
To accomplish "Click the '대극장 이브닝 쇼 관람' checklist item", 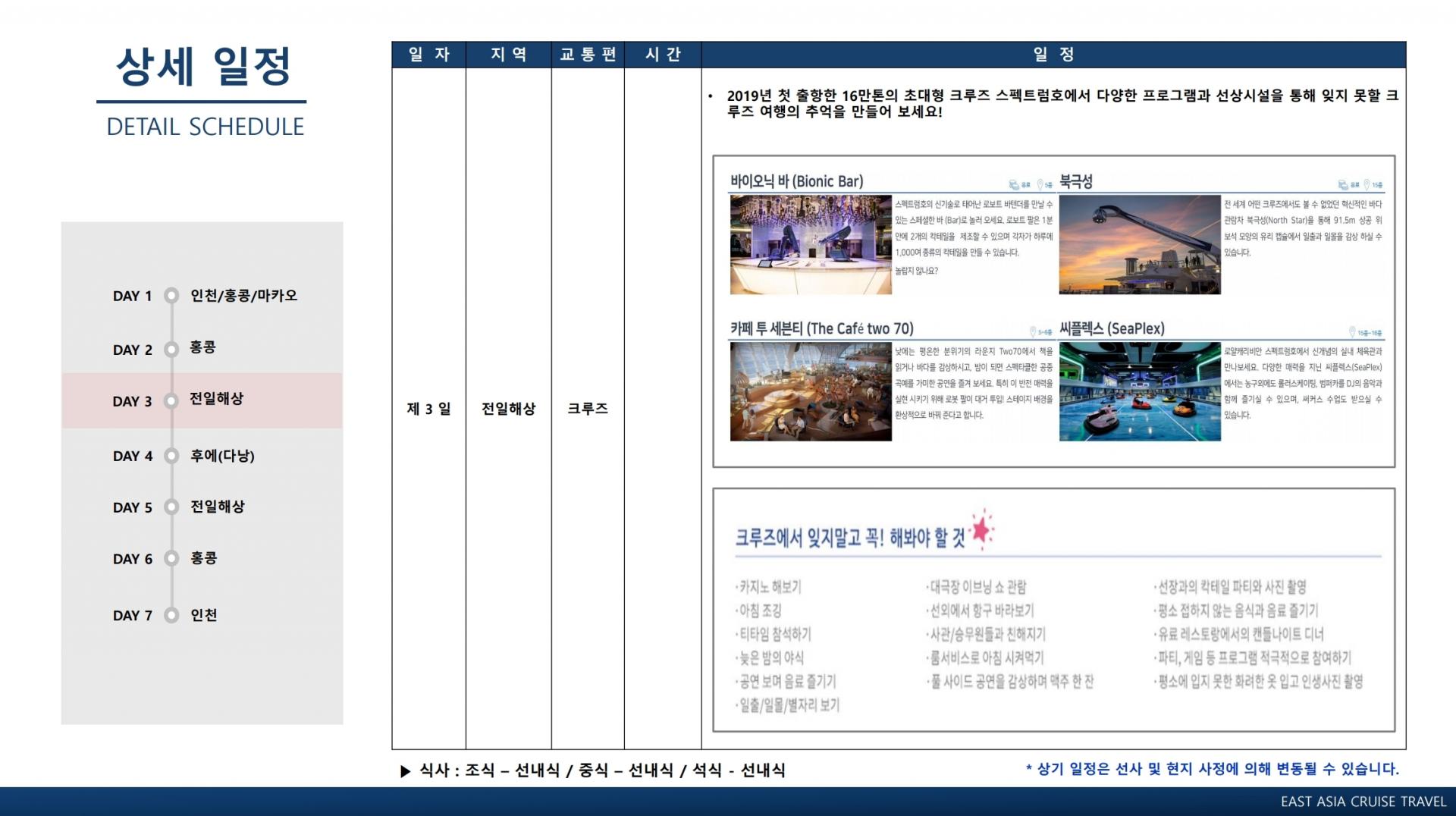I will [x=977, y=587].
